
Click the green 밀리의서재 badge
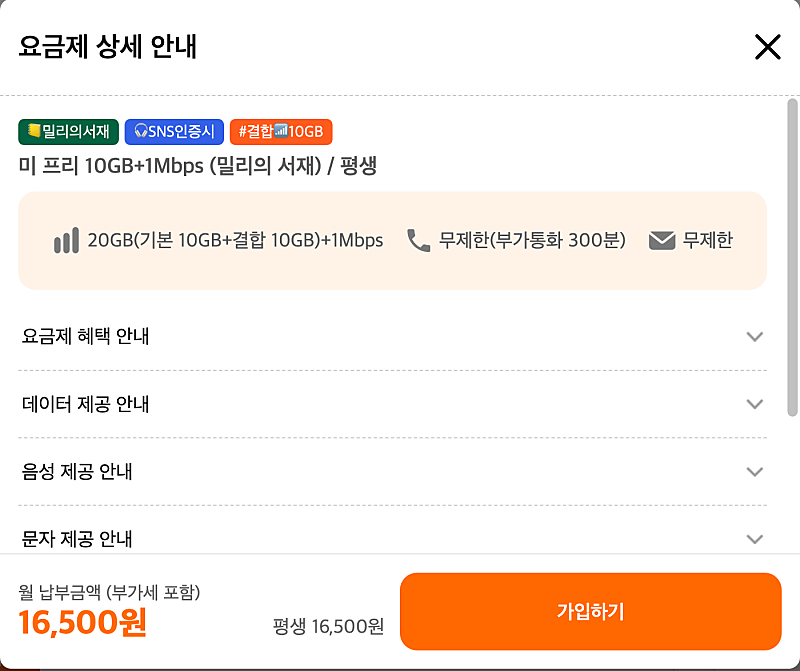pyautogui.click(x=68, y=132)
